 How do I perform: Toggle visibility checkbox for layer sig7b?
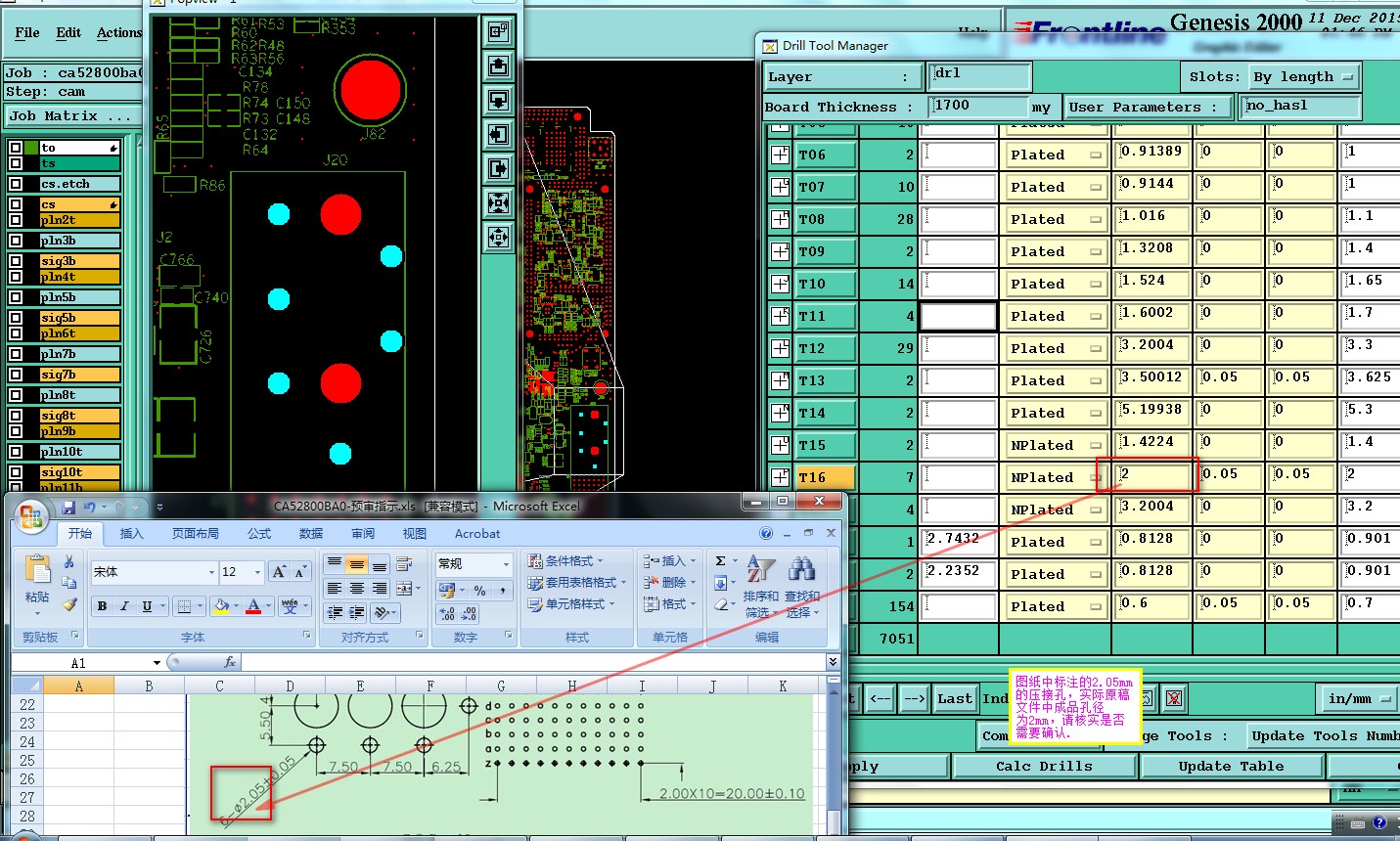coord(16,375)
